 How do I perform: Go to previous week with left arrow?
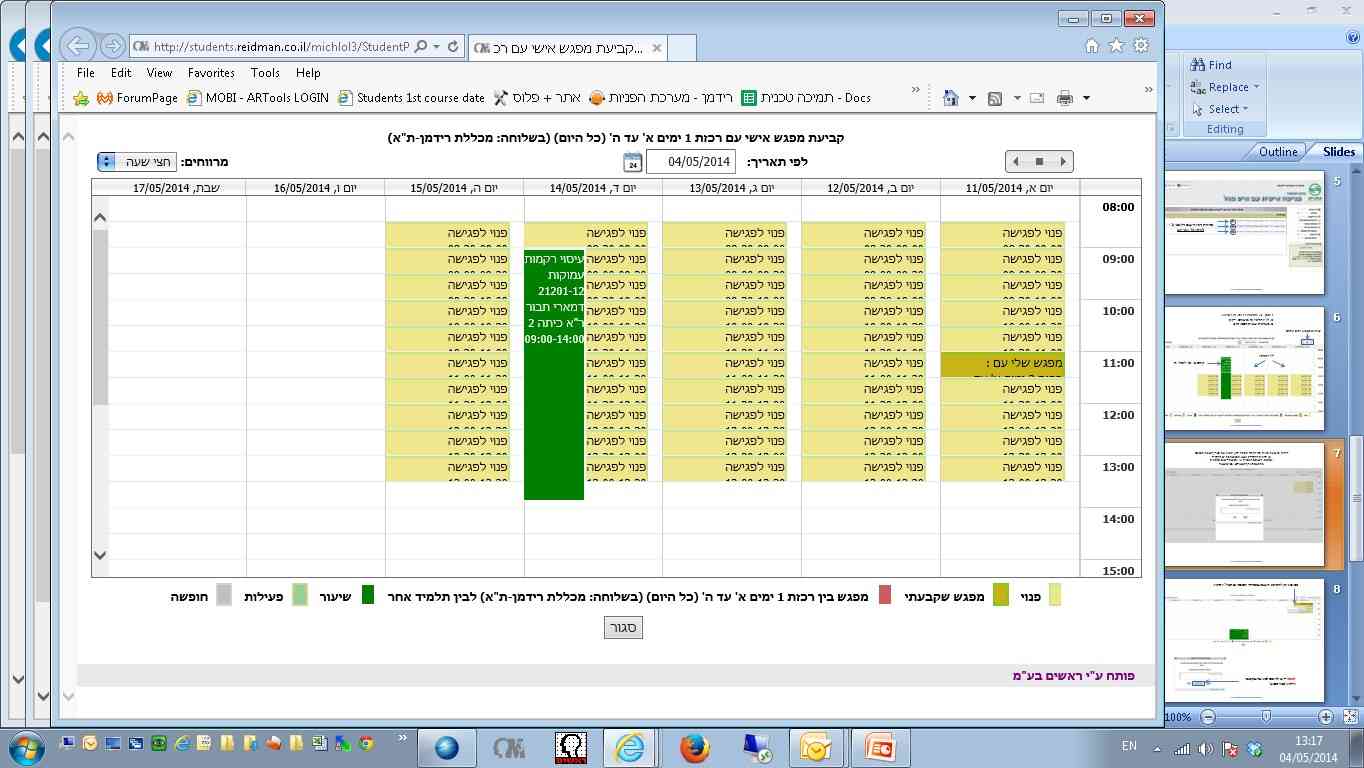pyautogui.click(x=1016, y=161)
